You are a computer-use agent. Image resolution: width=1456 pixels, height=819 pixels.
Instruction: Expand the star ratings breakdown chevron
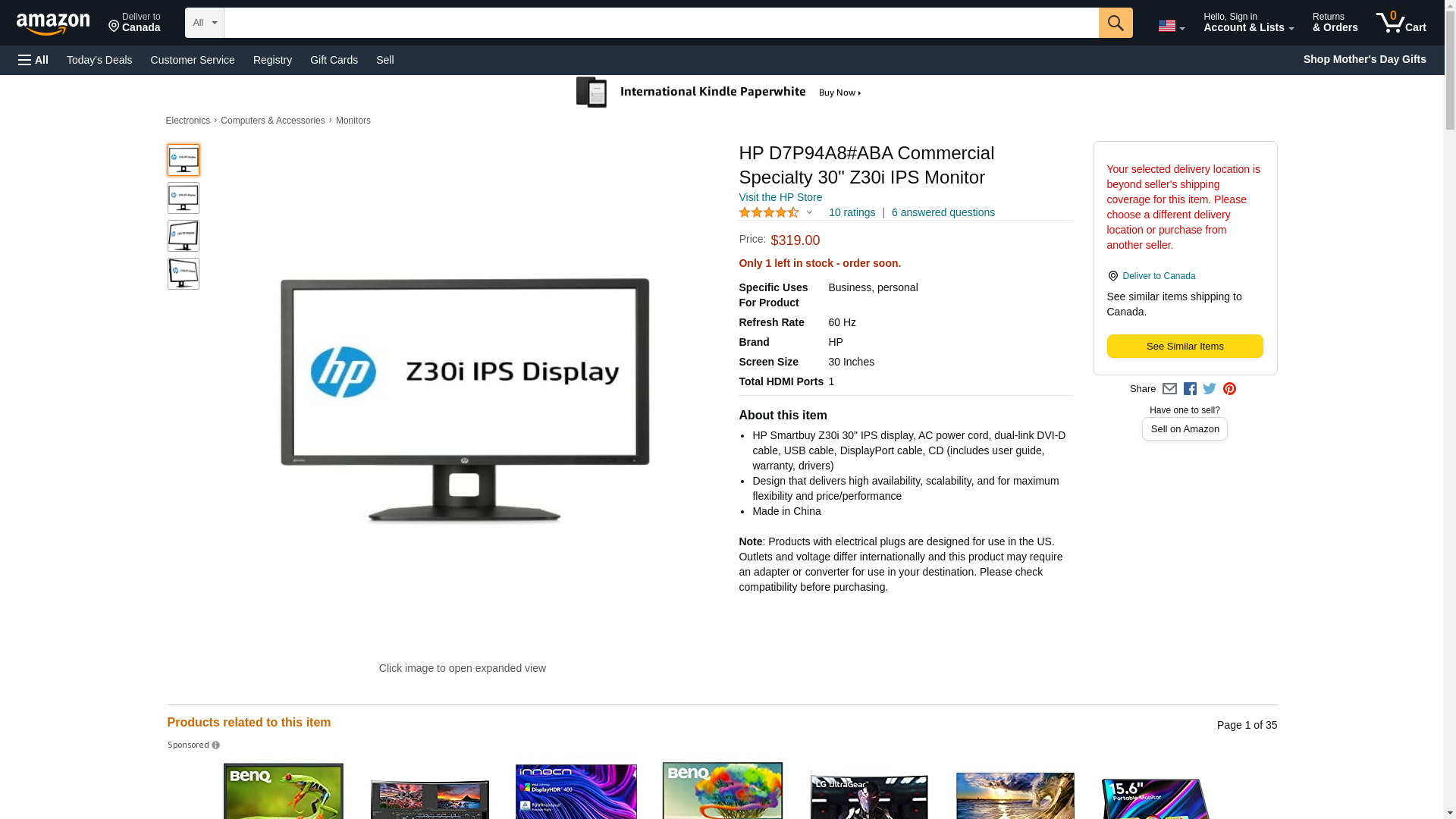pos(809,213)
